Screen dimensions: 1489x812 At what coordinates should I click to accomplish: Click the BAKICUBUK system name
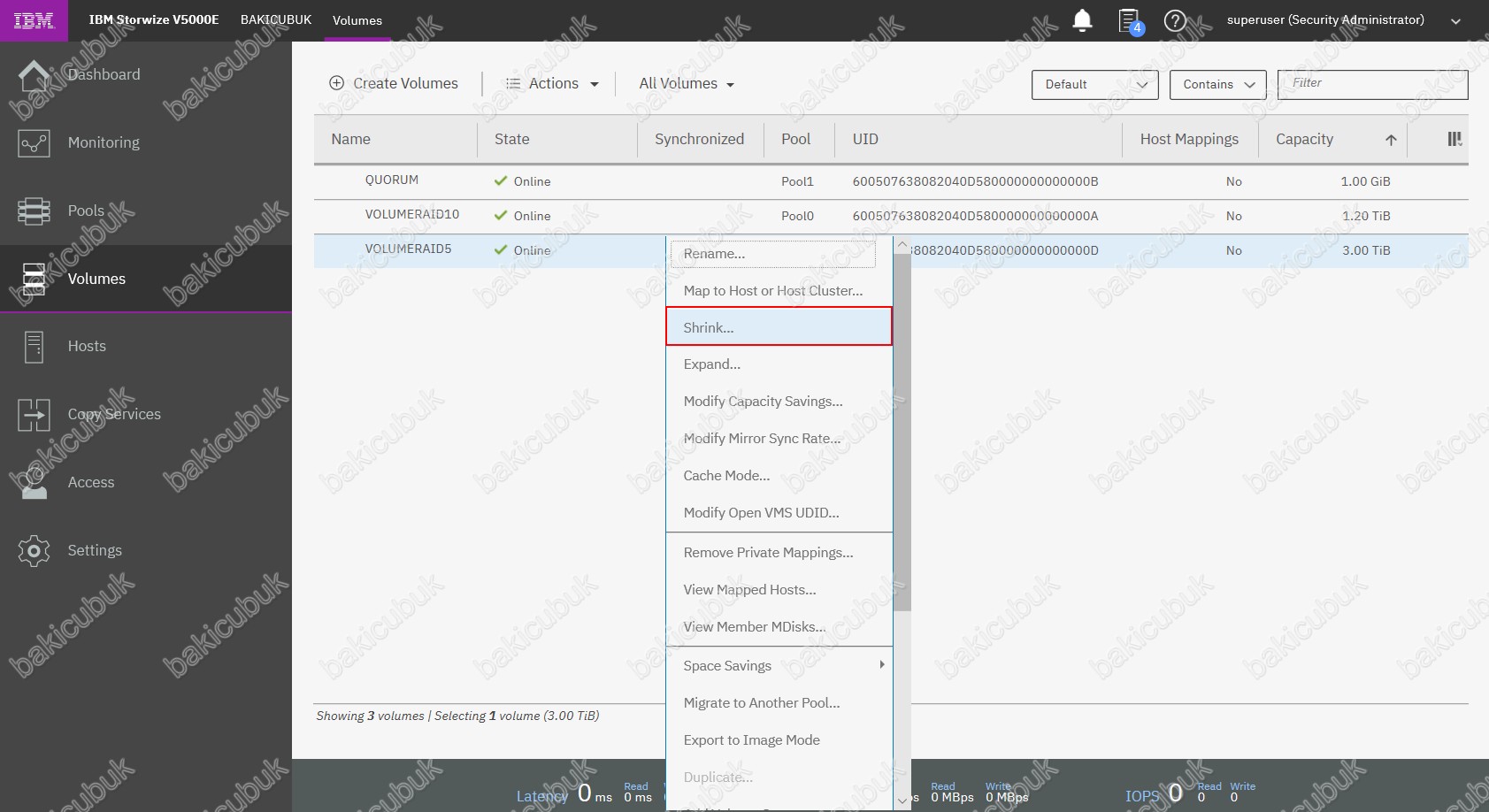pyautogui.click(x=276, y=19)
